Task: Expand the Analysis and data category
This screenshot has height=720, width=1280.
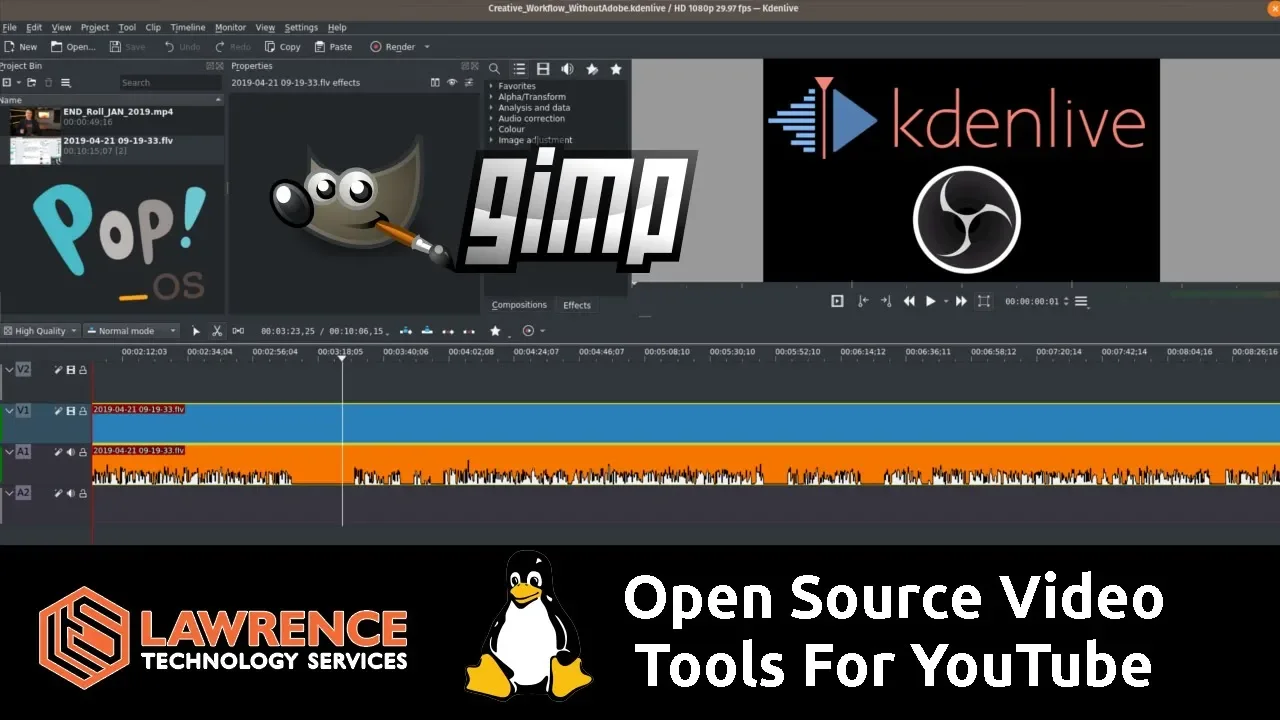Action: pyautogui.click(x=490, y=108)
